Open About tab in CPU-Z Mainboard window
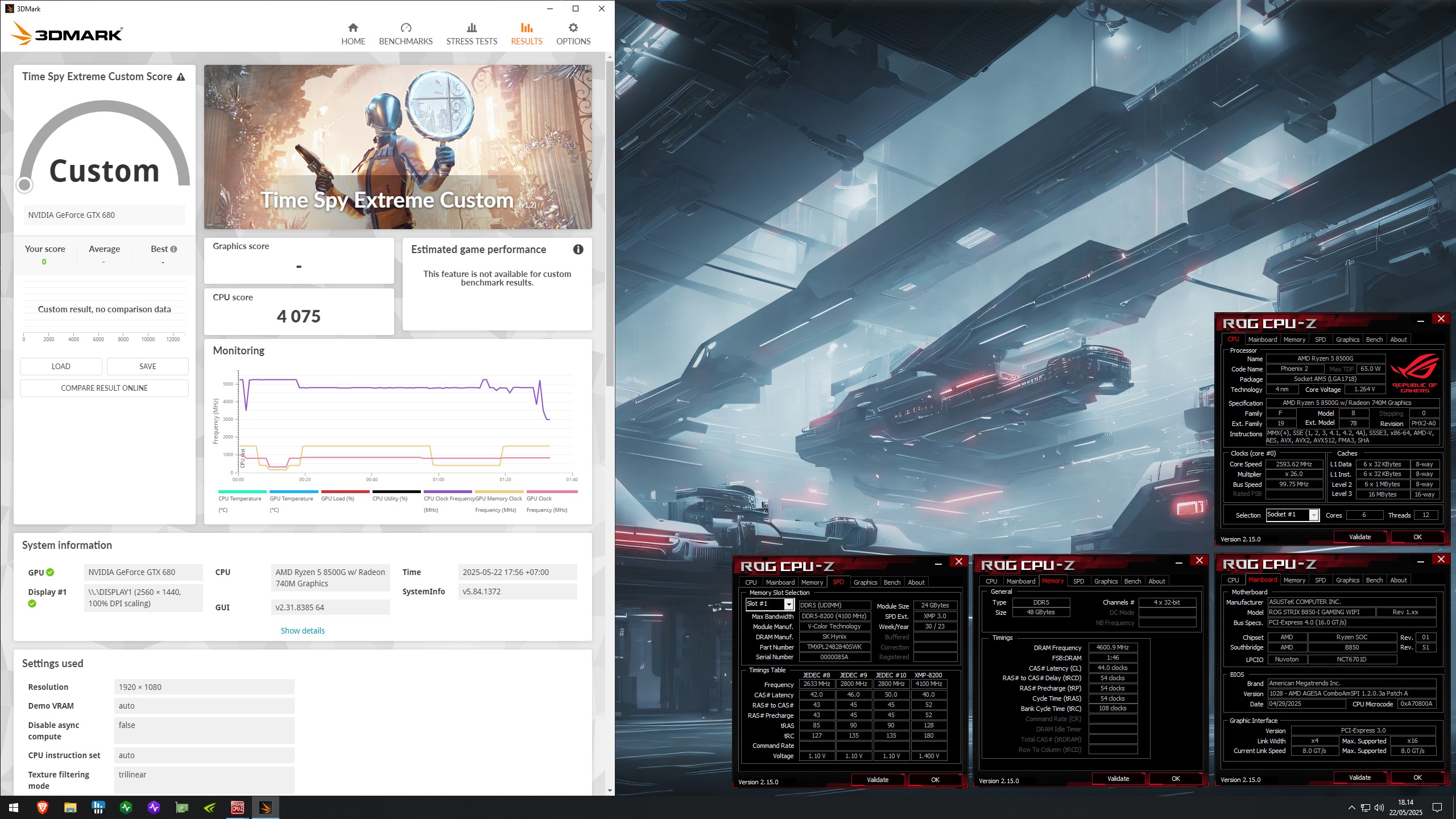1456x819 pixels. (1399, 580)
